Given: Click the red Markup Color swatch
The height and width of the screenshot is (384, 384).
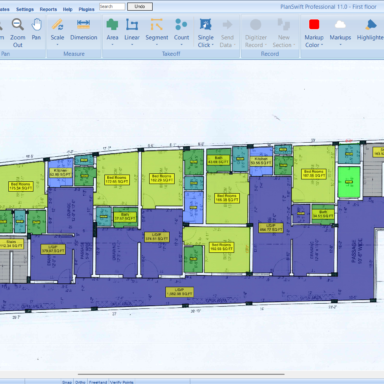Looking at the screenshot, I should coord(314,24).
